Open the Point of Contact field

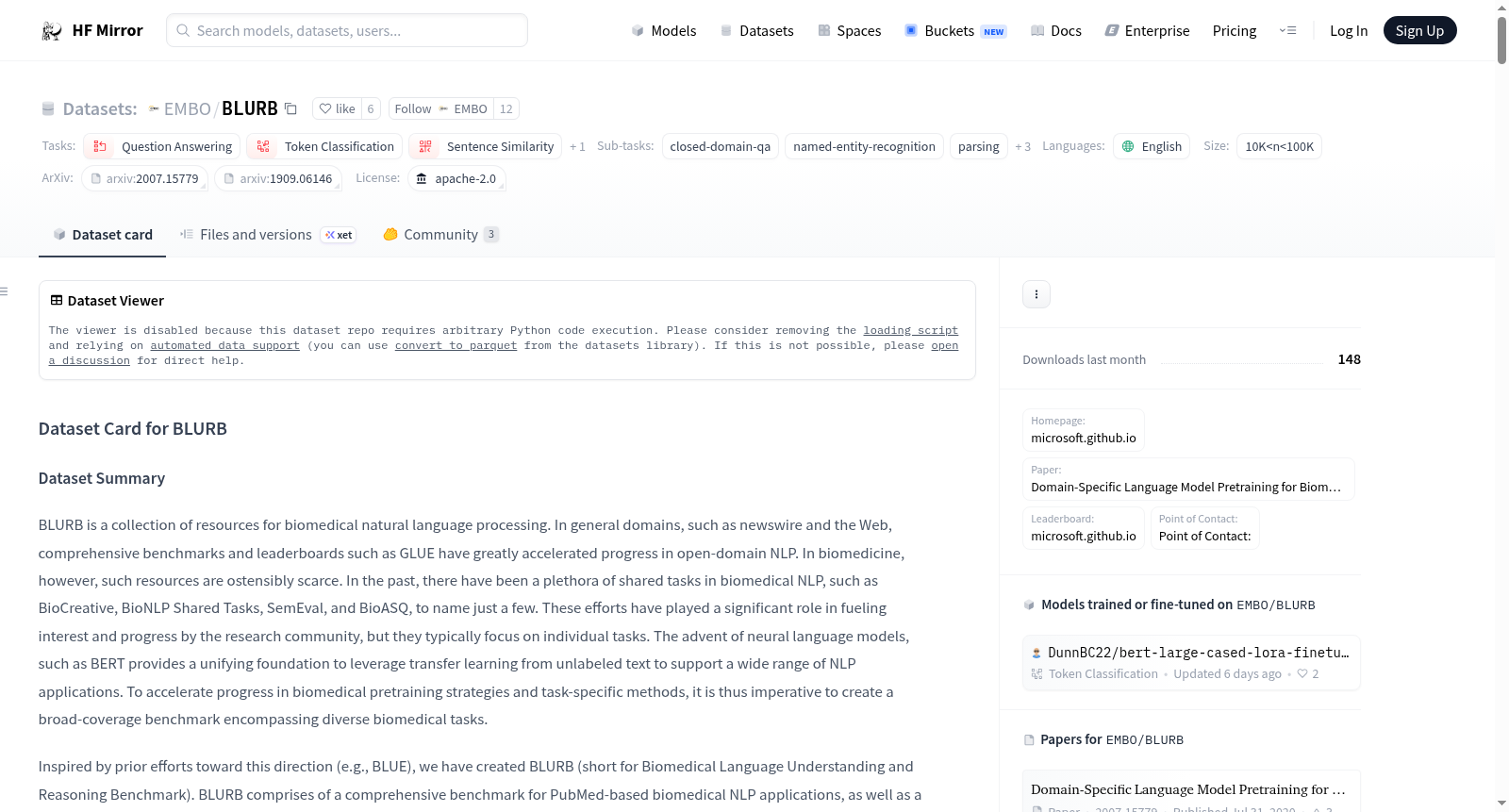[1205, 528]
